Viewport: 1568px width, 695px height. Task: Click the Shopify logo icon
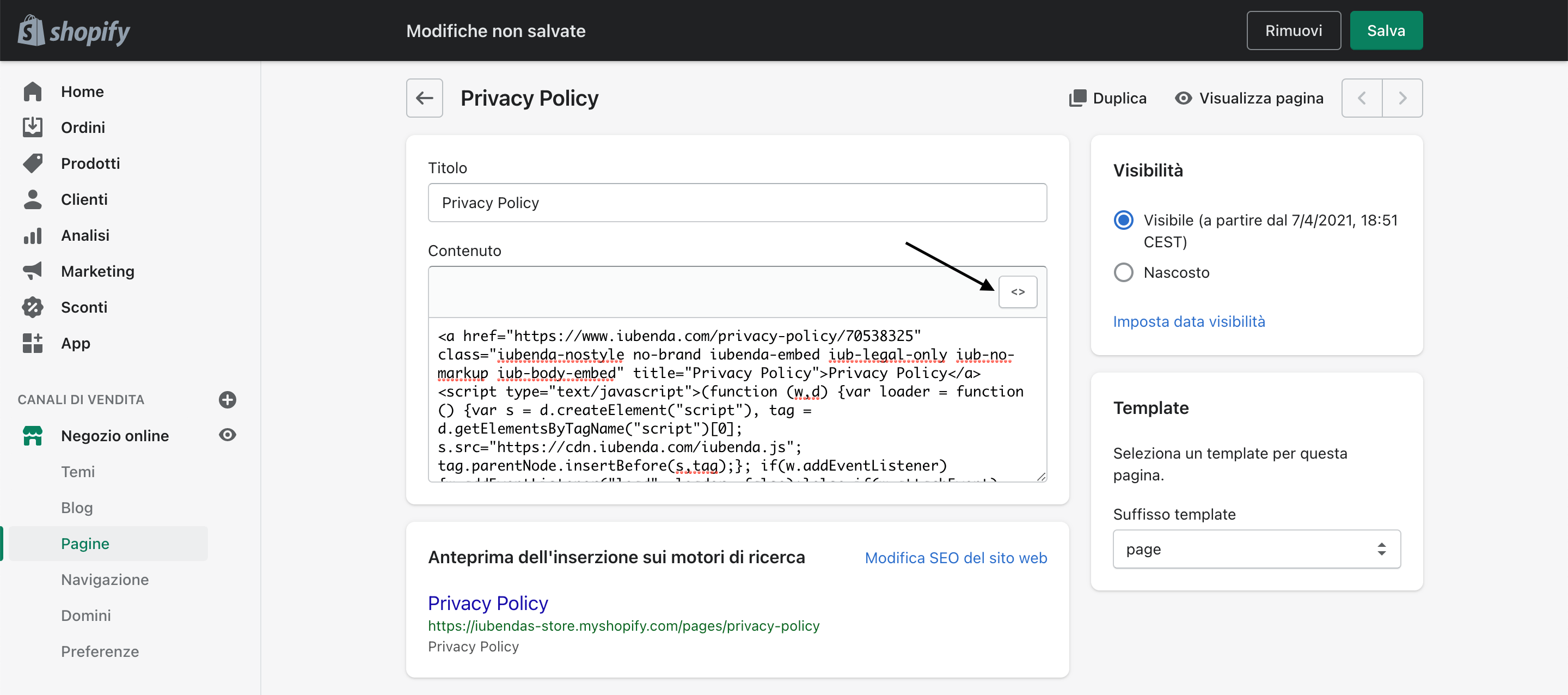(x=31, y=31)
